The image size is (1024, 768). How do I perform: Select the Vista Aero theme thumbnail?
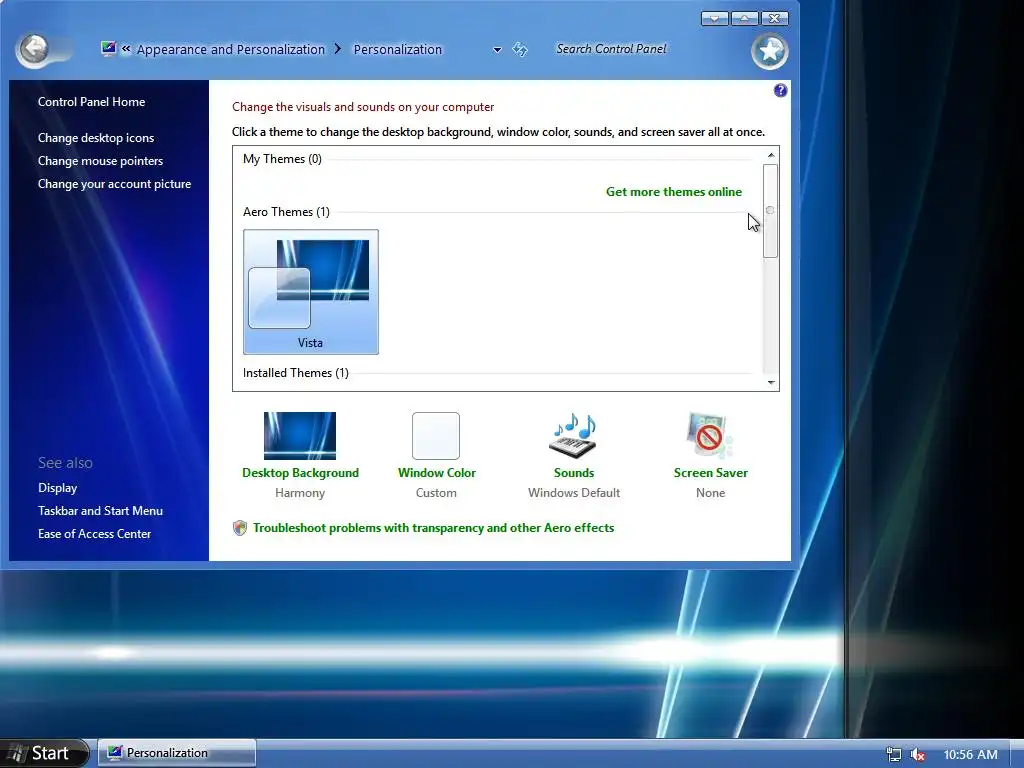[311, 292]
